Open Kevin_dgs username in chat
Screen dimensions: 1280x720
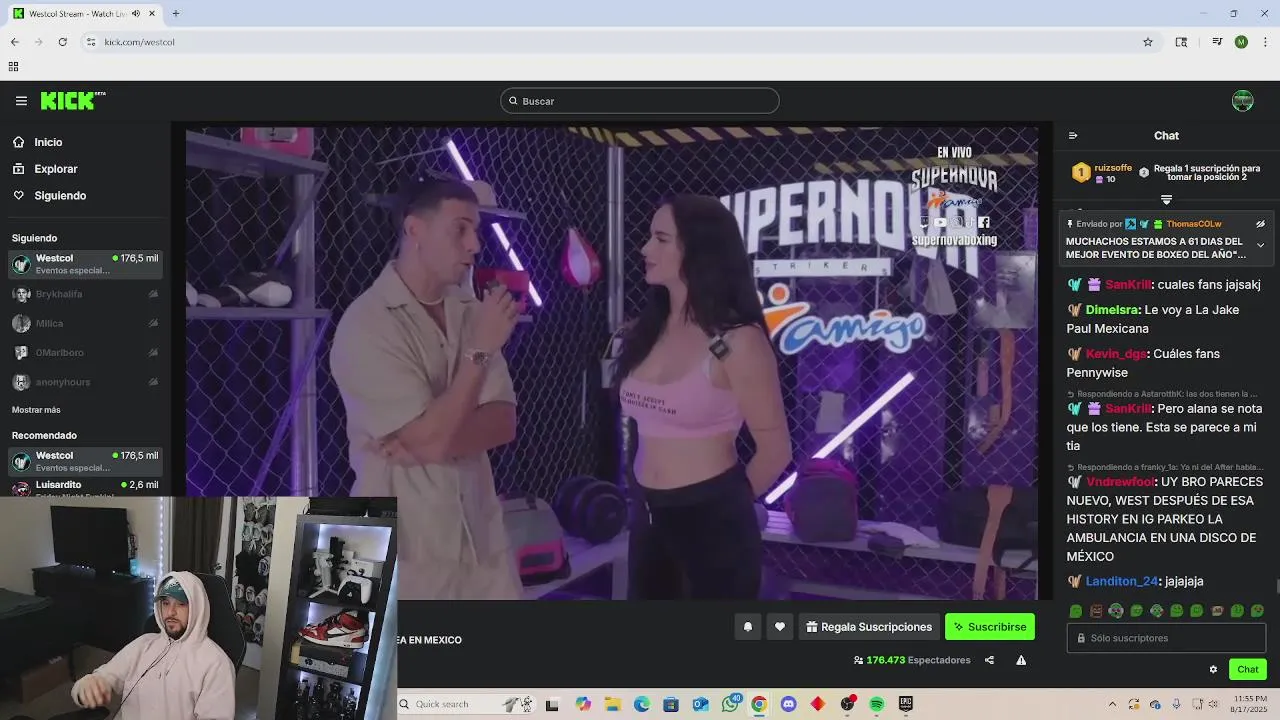tap(1116, 354)
